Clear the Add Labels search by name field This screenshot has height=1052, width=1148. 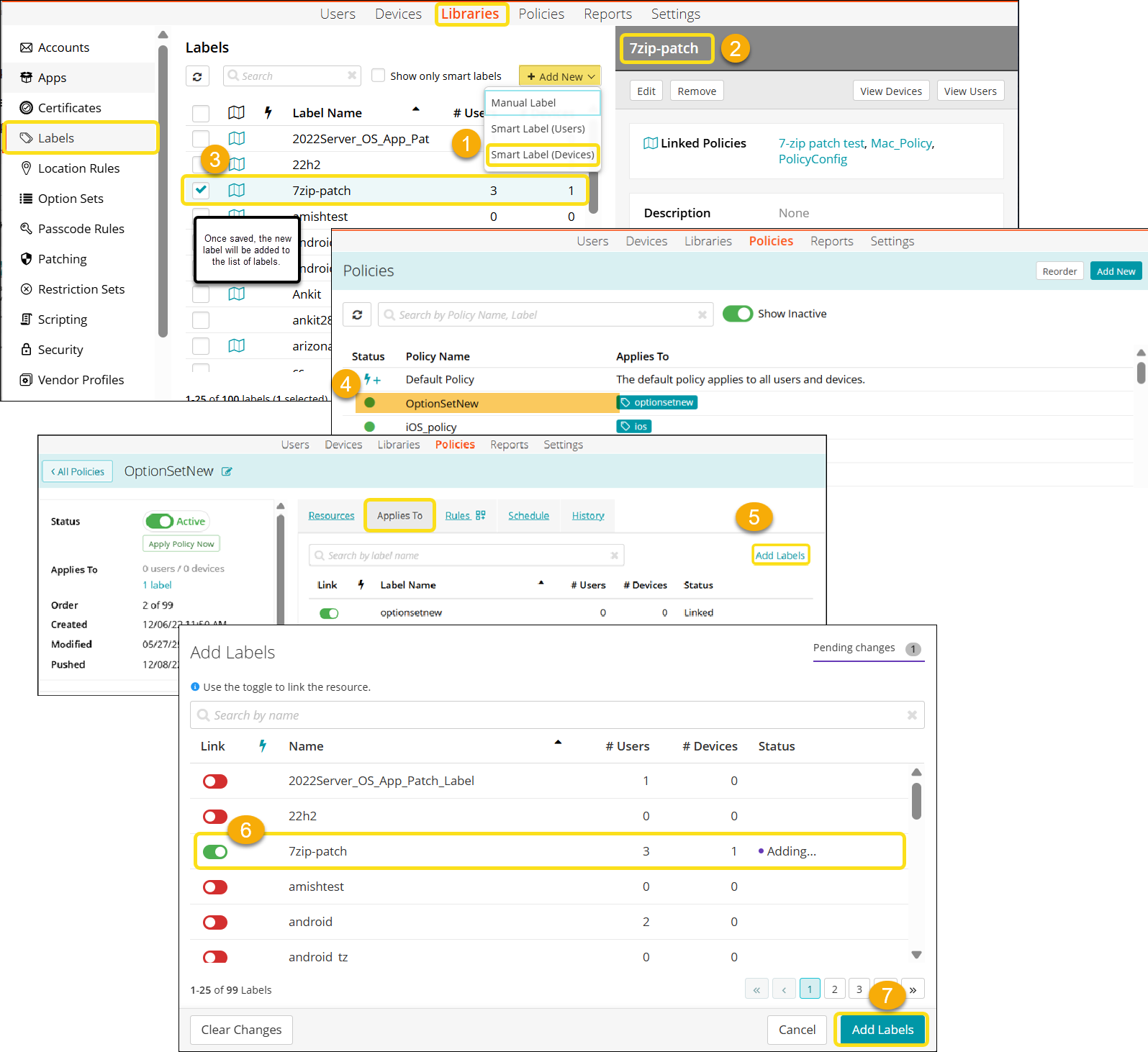pos(911,715)
